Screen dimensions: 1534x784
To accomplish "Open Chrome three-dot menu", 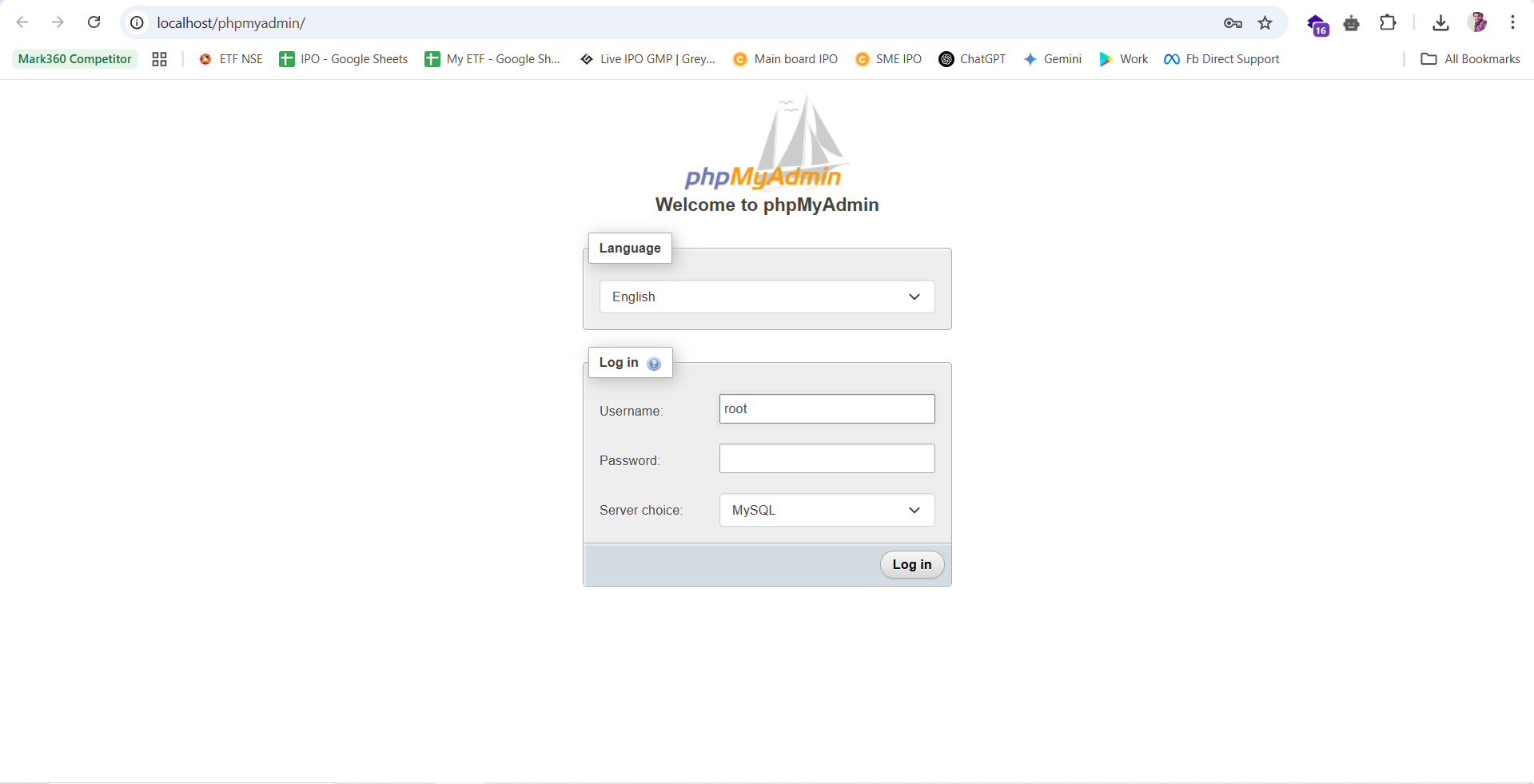I will click(x=1512, y=22).
